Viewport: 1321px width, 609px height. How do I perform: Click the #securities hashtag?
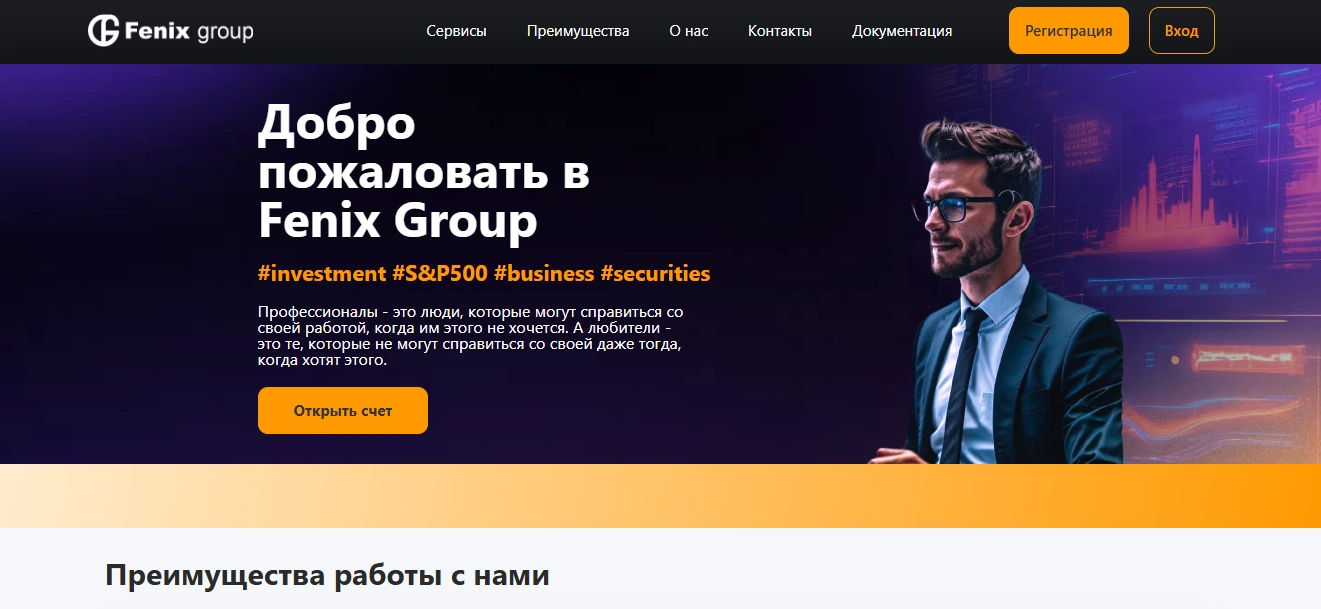(655, 273)
